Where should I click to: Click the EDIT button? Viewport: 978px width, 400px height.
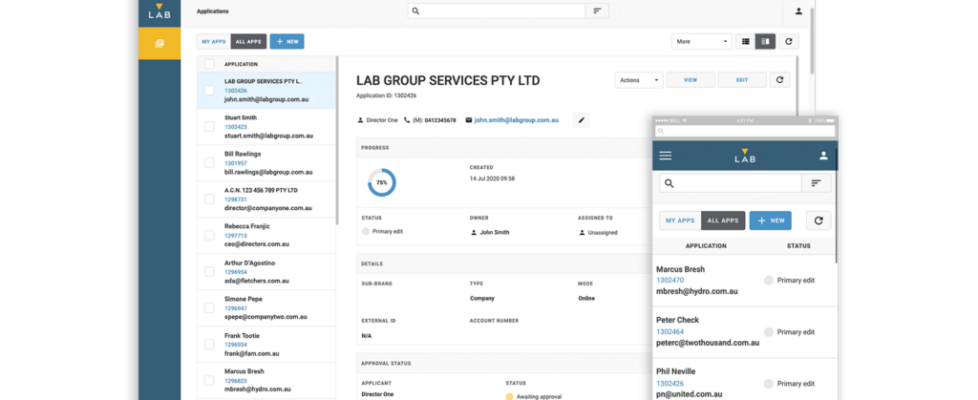(x=742, y=80)
